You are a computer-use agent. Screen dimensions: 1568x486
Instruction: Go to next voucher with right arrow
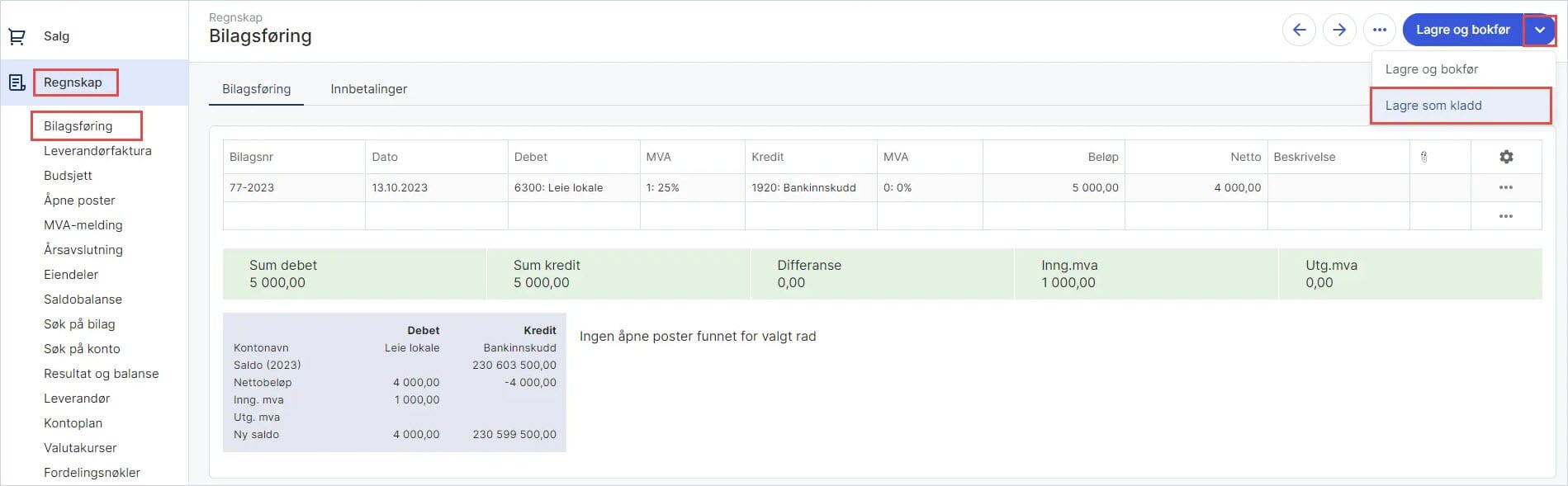(x=1339, y=30)
